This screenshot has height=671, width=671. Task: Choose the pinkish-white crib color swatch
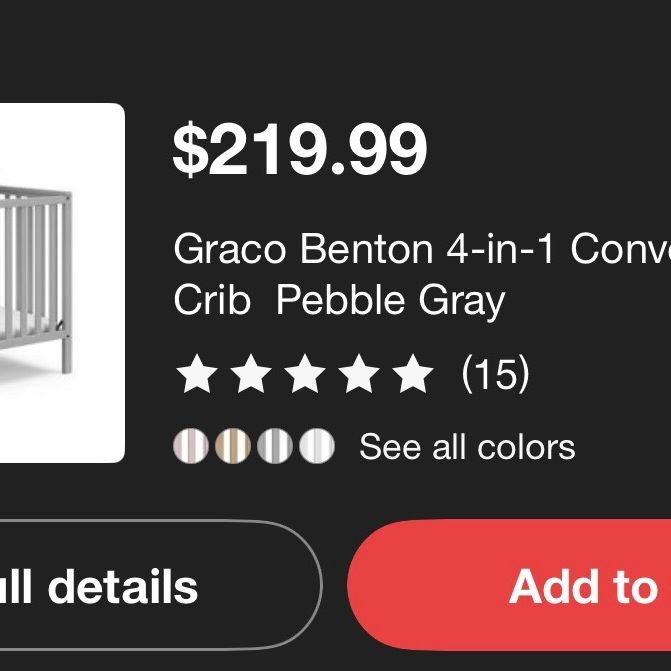pos(191,446)
